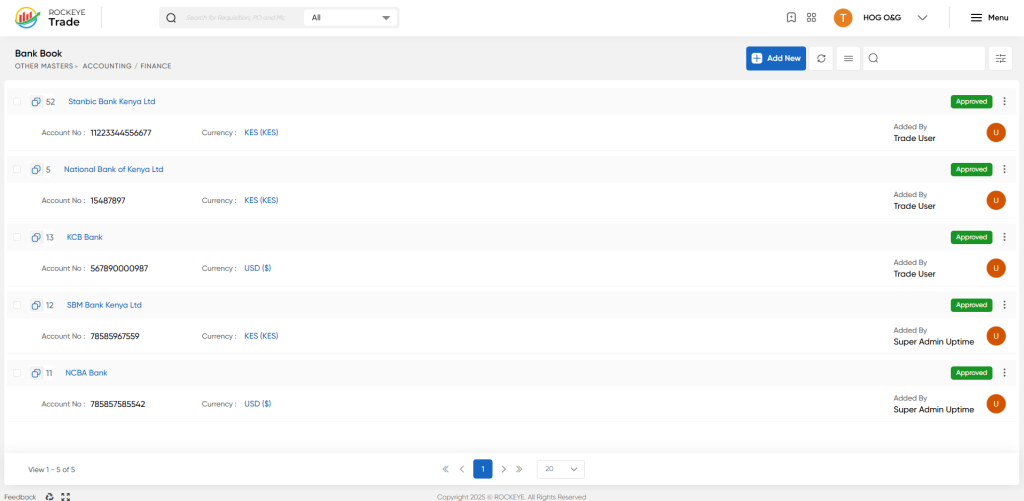Click the refresh list icon
This screenshot has height=501, width=1024.
click(821, 58)
